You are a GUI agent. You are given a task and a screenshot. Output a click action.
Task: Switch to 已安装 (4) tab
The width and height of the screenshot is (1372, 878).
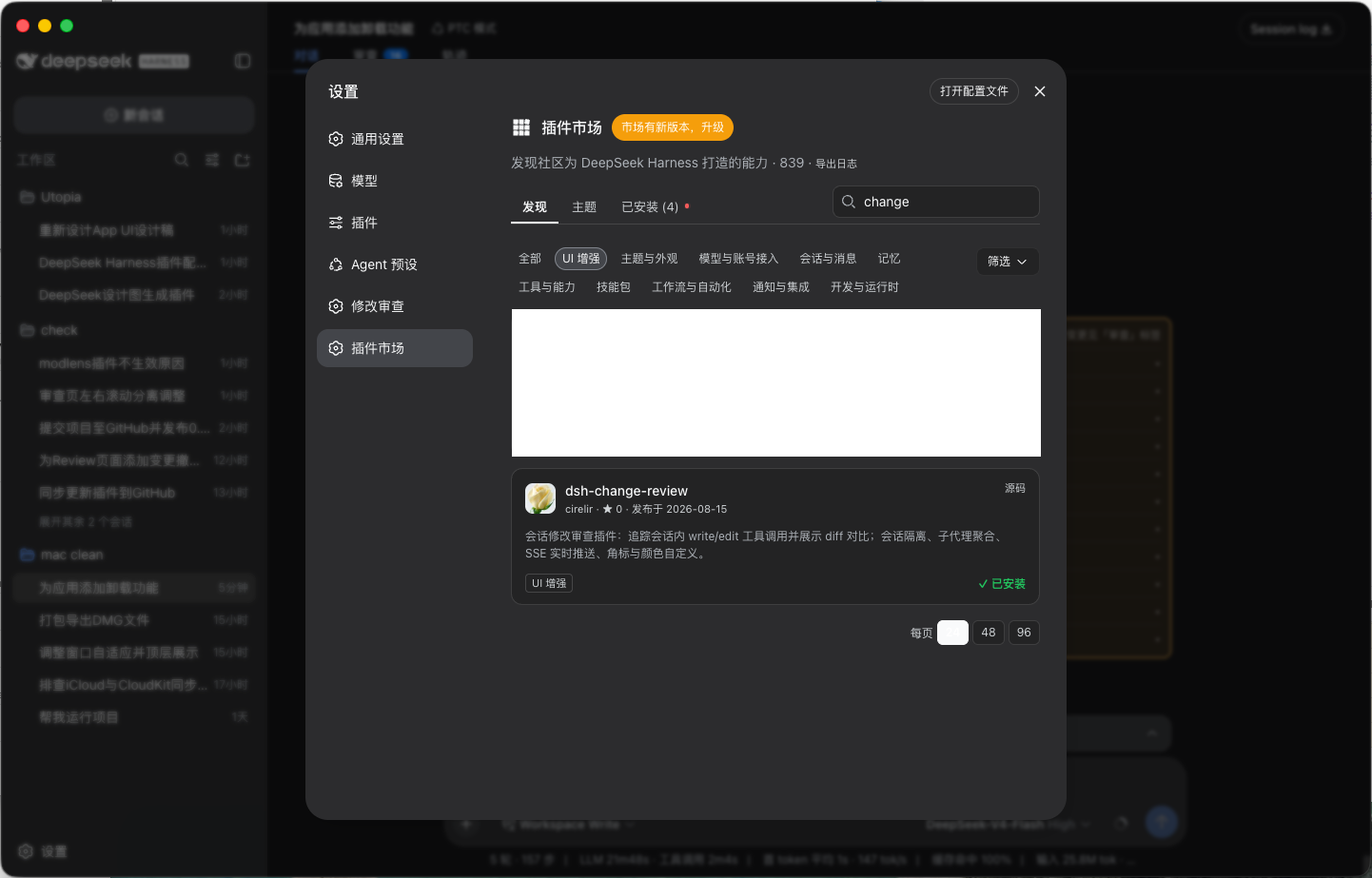click(651, 207)
